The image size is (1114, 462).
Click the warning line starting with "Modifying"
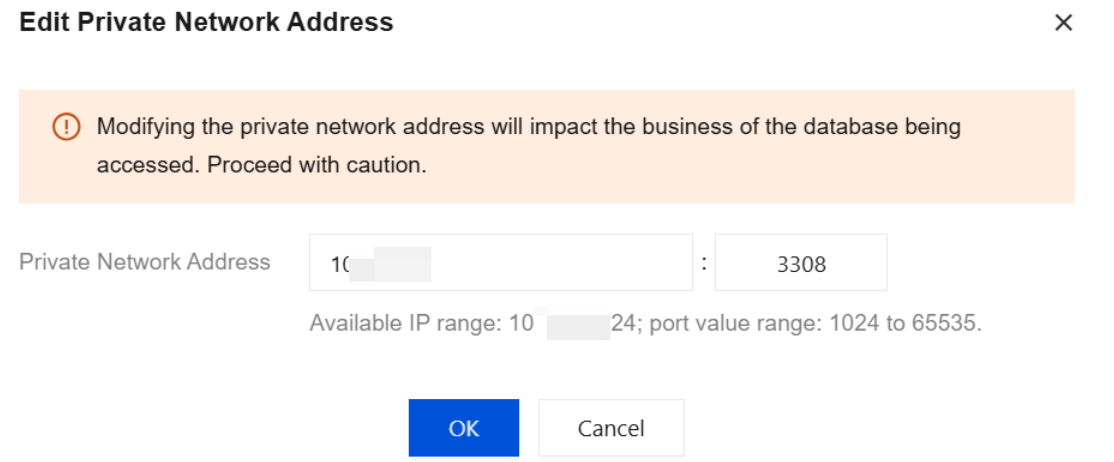click(x=528, y=127)
